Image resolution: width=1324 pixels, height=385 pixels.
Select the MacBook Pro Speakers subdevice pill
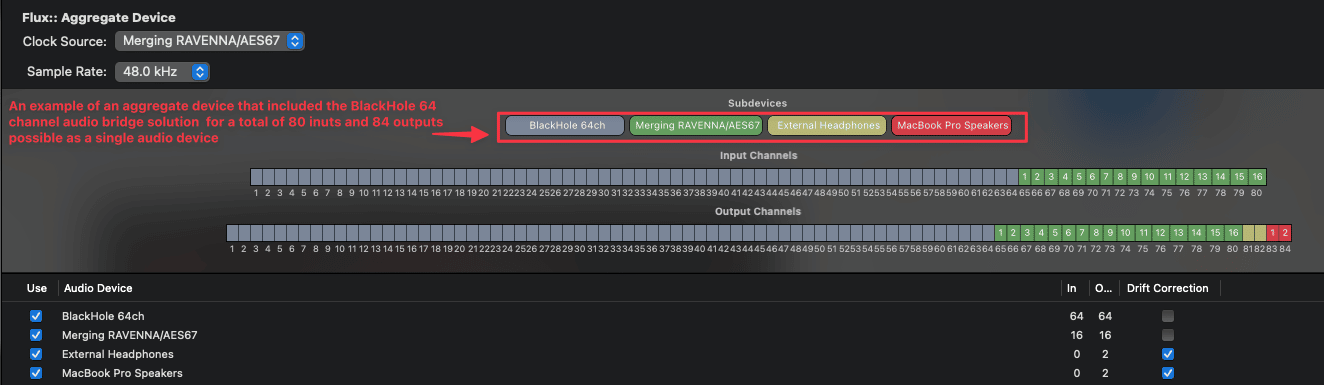click(951, 126)
